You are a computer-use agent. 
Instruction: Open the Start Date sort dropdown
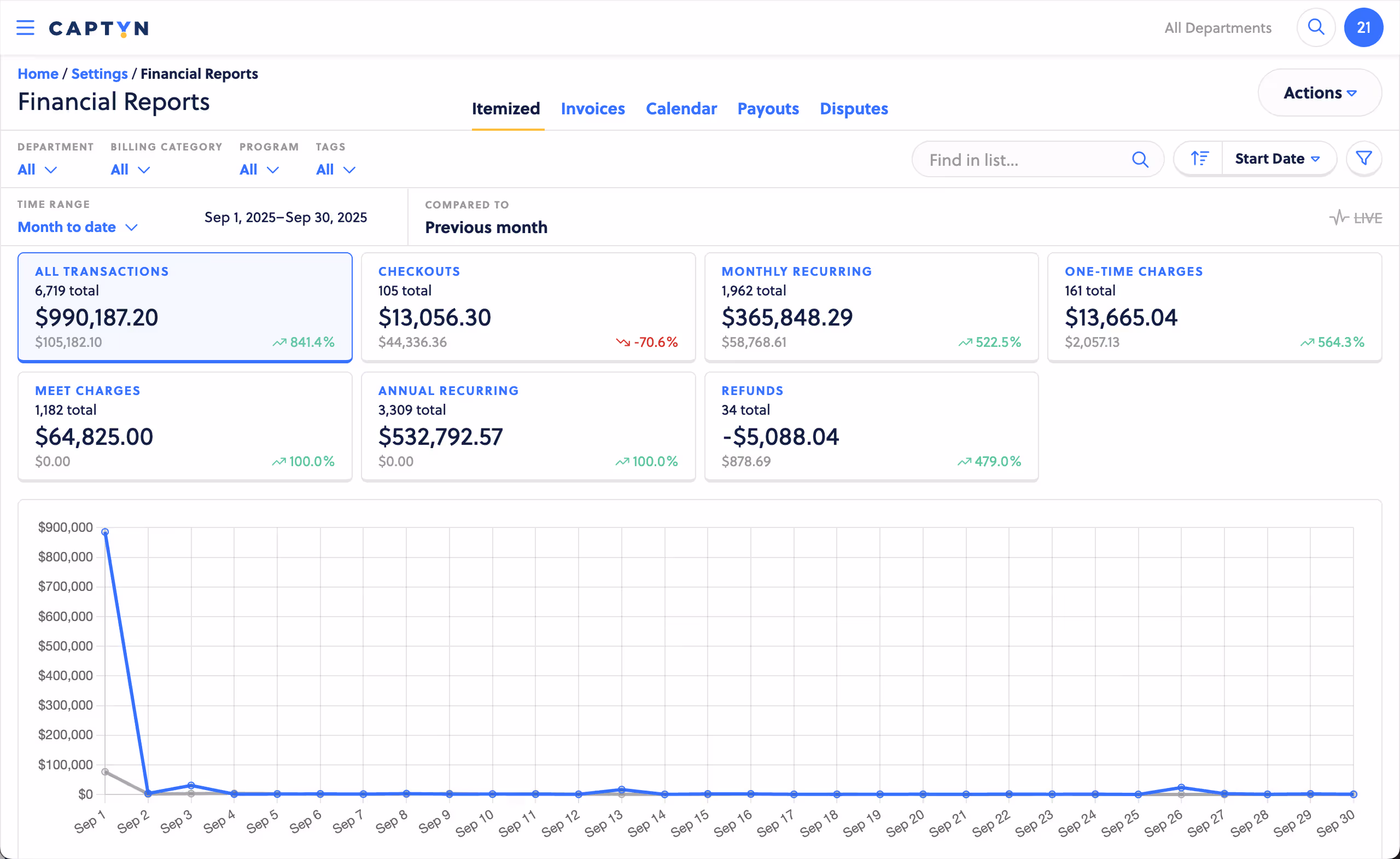click(x=1277, y=159)
